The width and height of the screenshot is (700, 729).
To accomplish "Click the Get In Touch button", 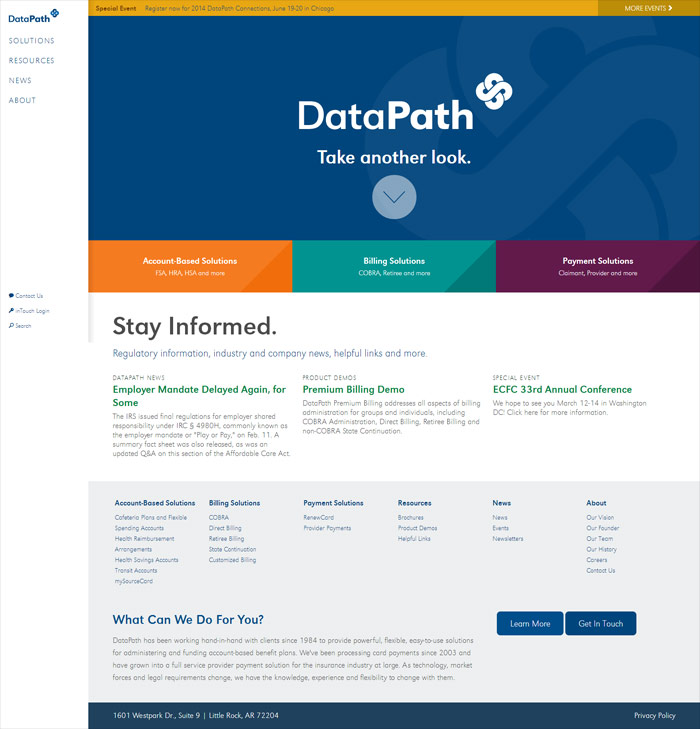I will tap(601, 623).
